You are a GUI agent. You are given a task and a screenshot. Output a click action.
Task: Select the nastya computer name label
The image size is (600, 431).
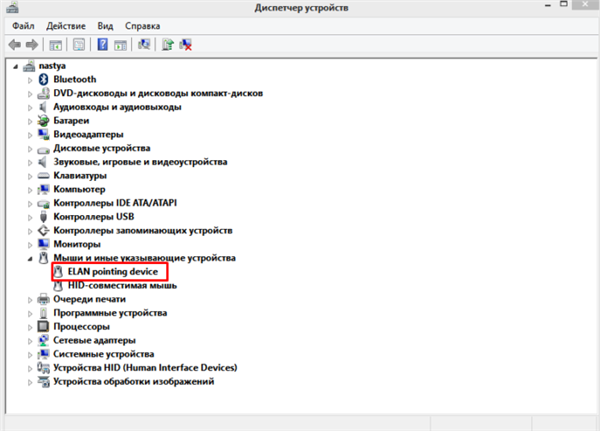(x=52, y=66)
